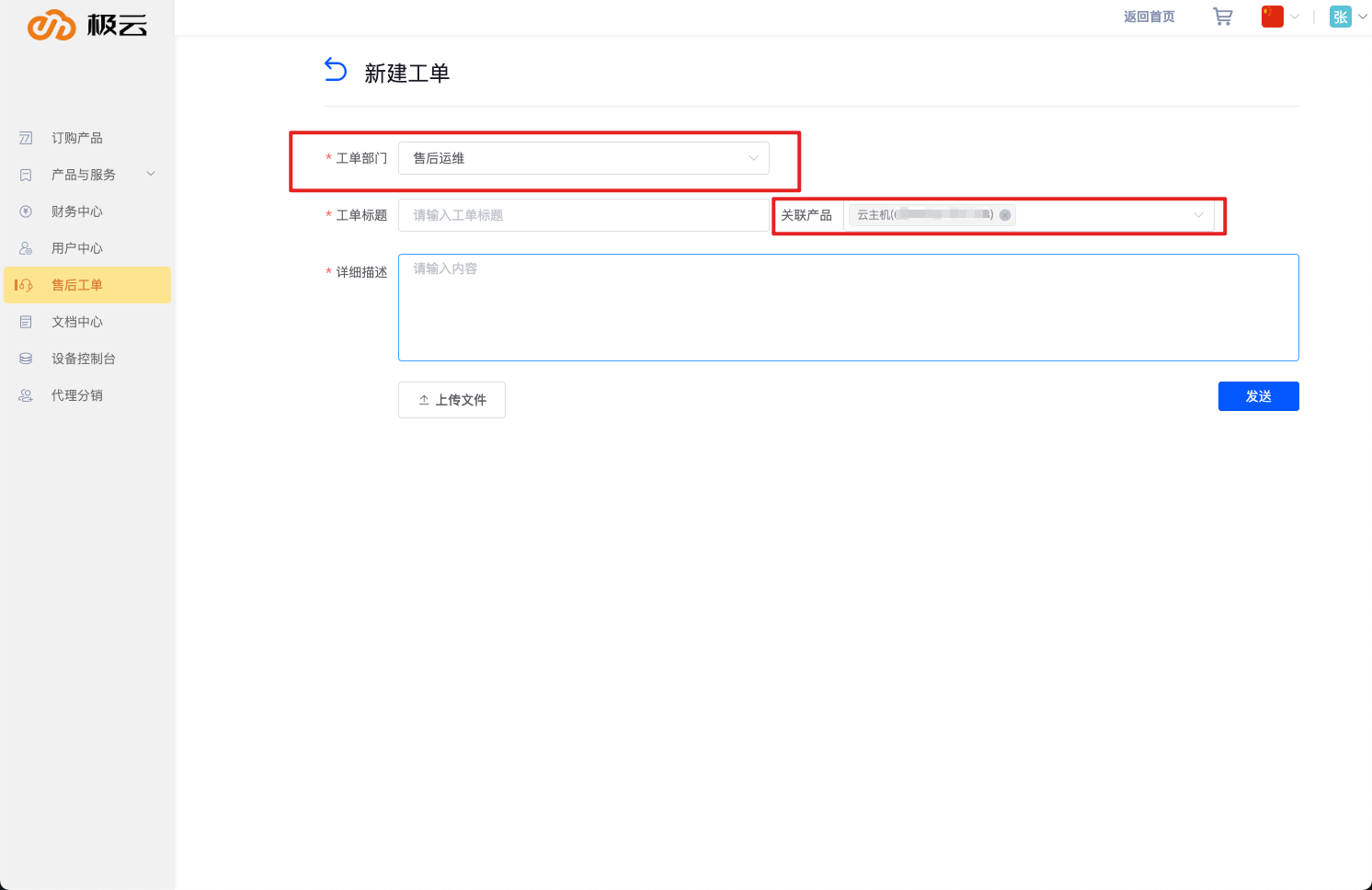
Task: Click the 发送 button
Action: click(1258, 396)
